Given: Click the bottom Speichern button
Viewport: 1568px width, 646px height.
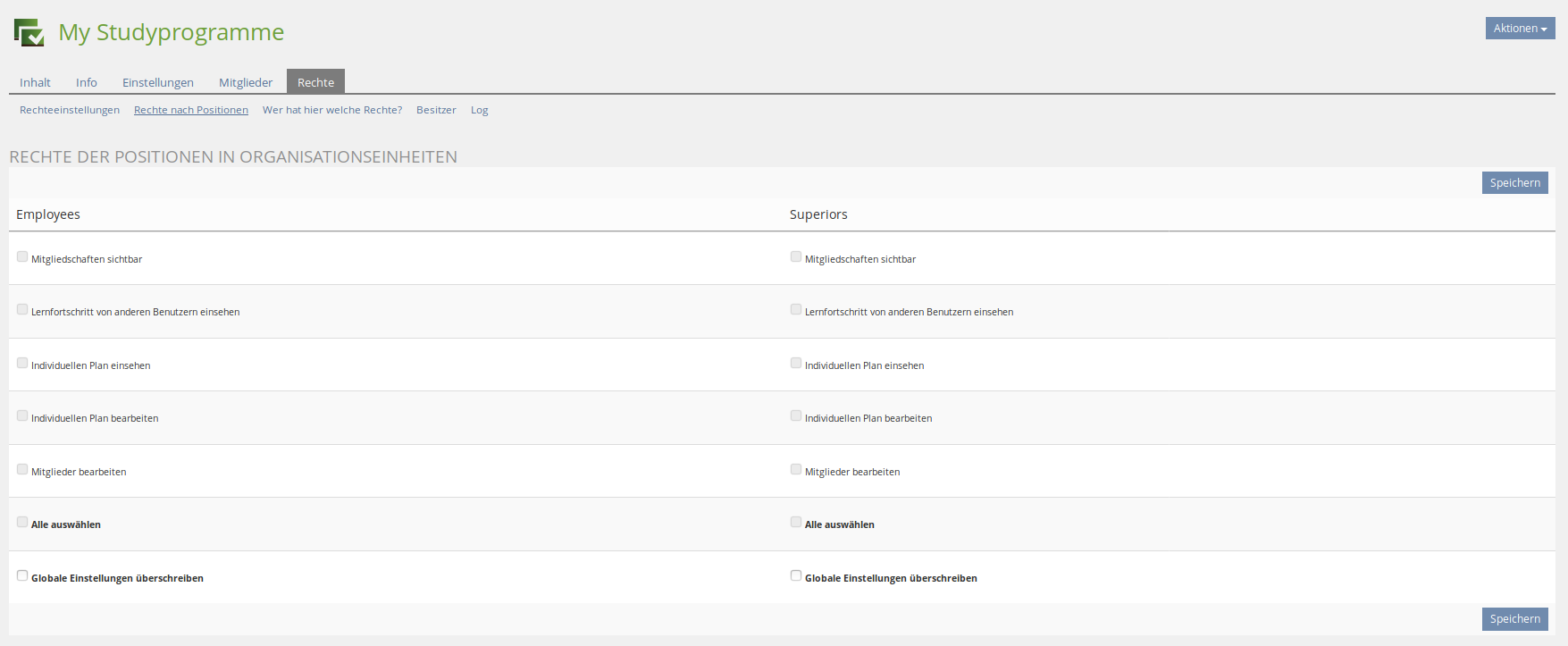Looking at the screenshot, I should point(1514,619).
